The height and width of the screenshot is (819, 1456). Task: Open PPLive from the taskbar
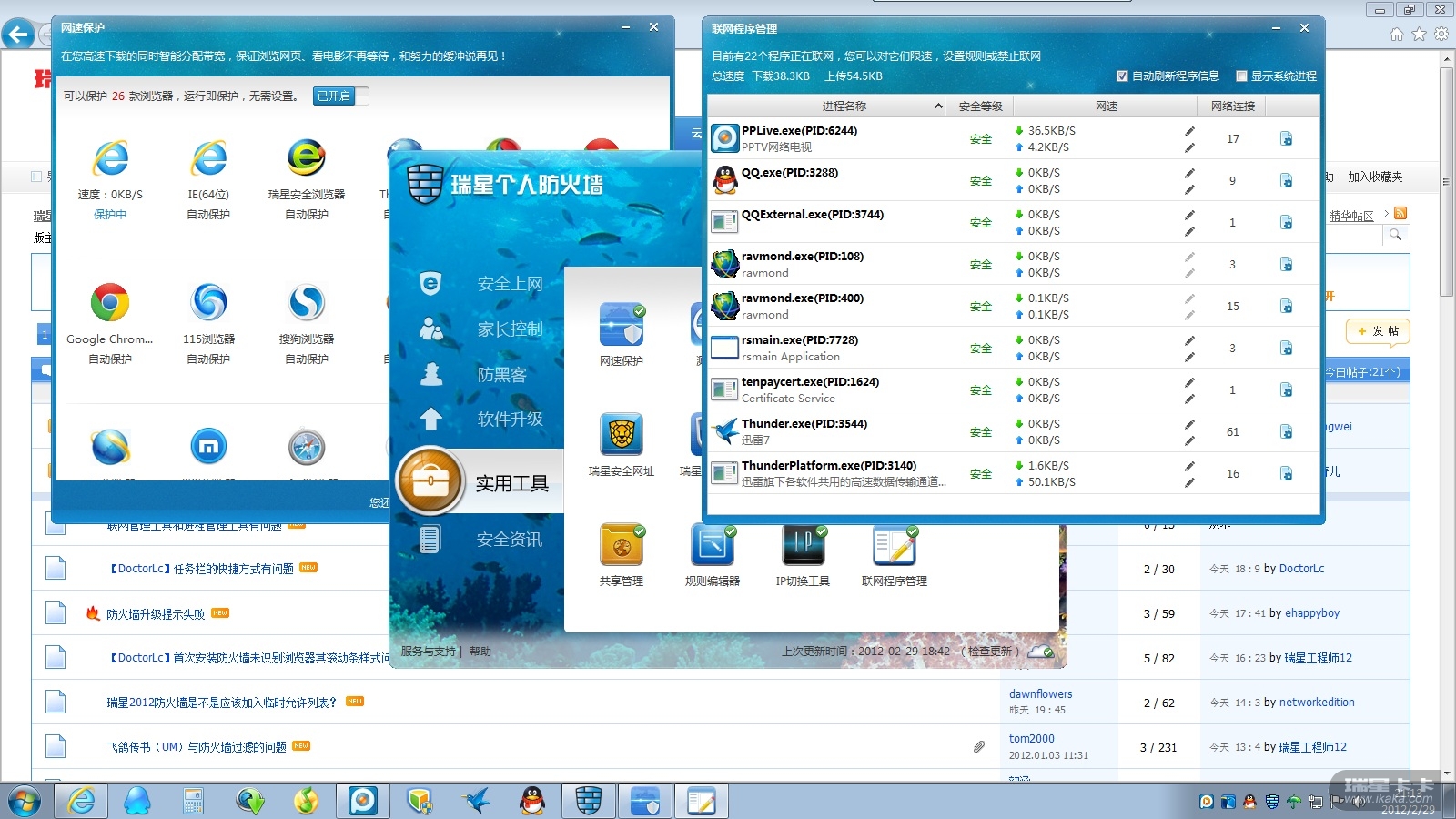pos(363,801)
